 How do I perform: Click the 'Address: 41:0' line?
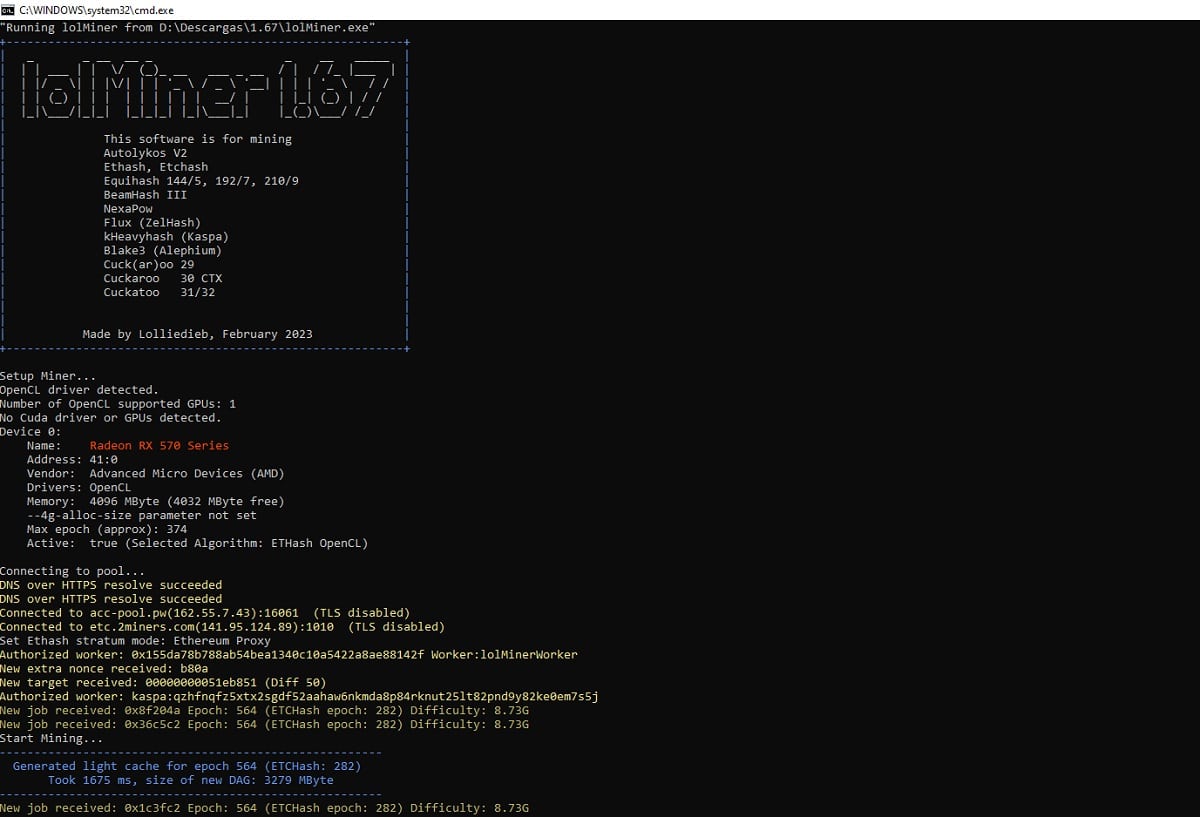point(72,460)
